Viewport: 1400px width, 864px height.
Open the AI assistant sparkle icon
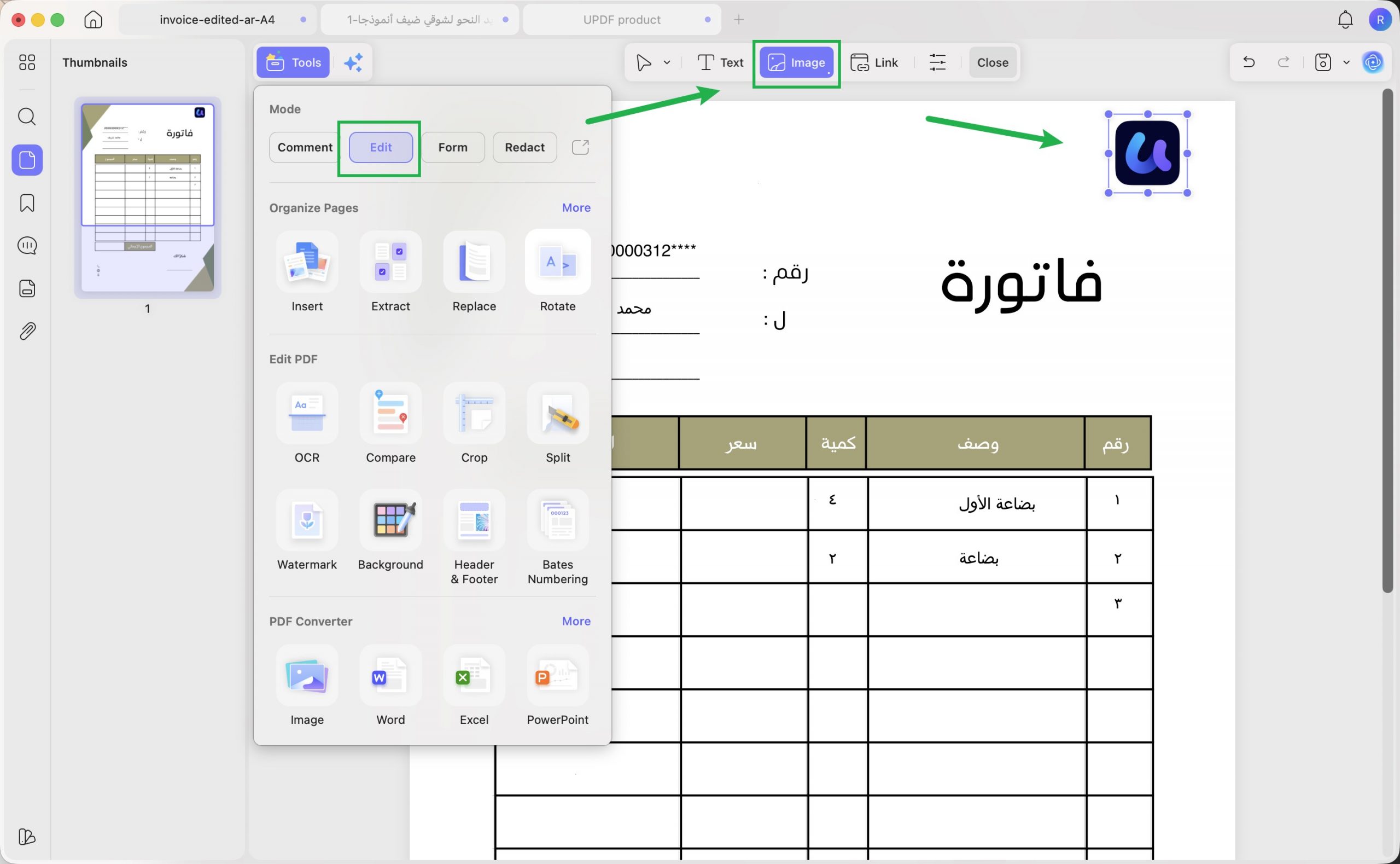[353, 62]
